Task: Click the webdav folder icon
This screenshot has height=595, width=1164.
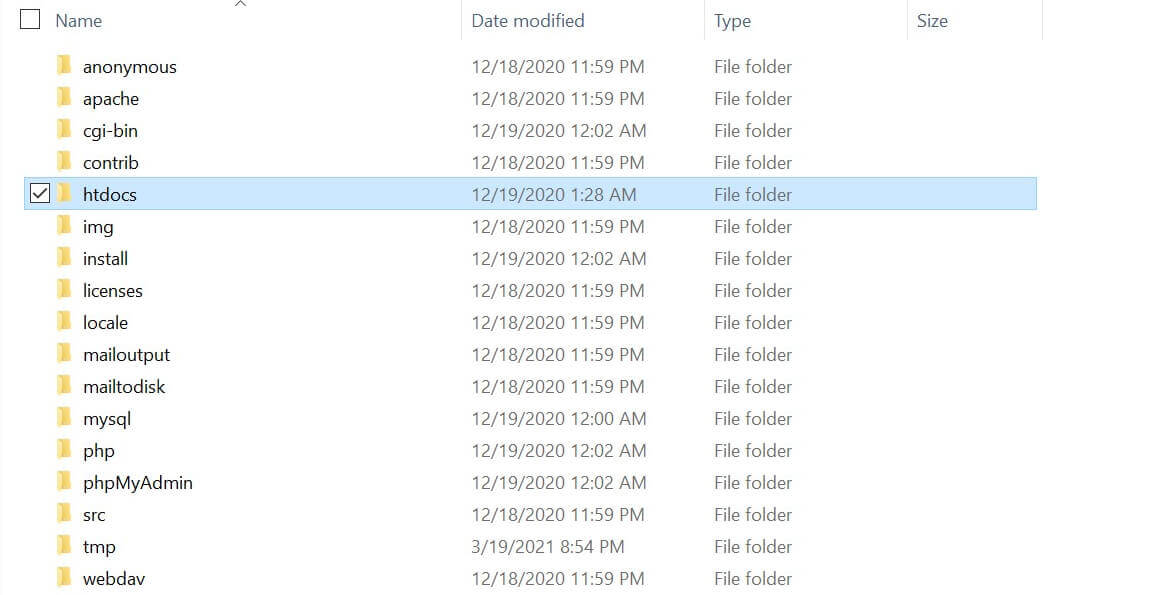Action: [64, 578]
